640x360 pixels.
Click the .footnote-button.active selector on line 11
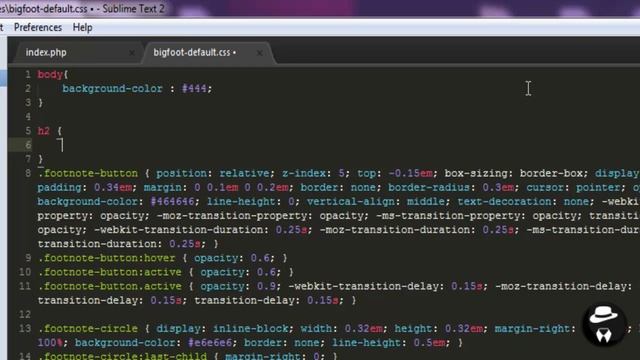tap(110, 286)
